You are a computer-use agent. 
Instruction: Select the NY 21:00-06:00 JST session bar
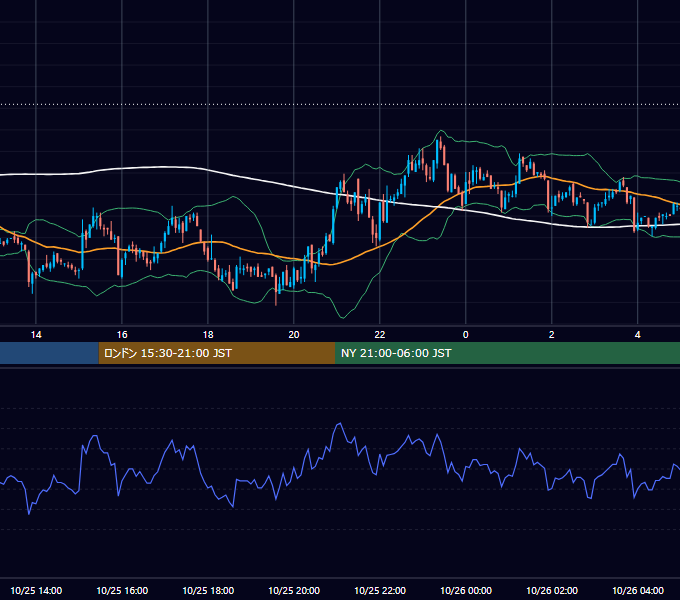507,353
